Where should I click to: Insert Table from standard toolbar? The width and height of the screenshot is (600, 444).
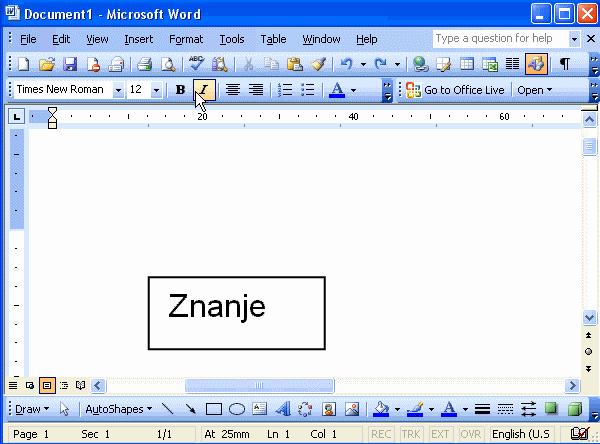coord(467,64)
